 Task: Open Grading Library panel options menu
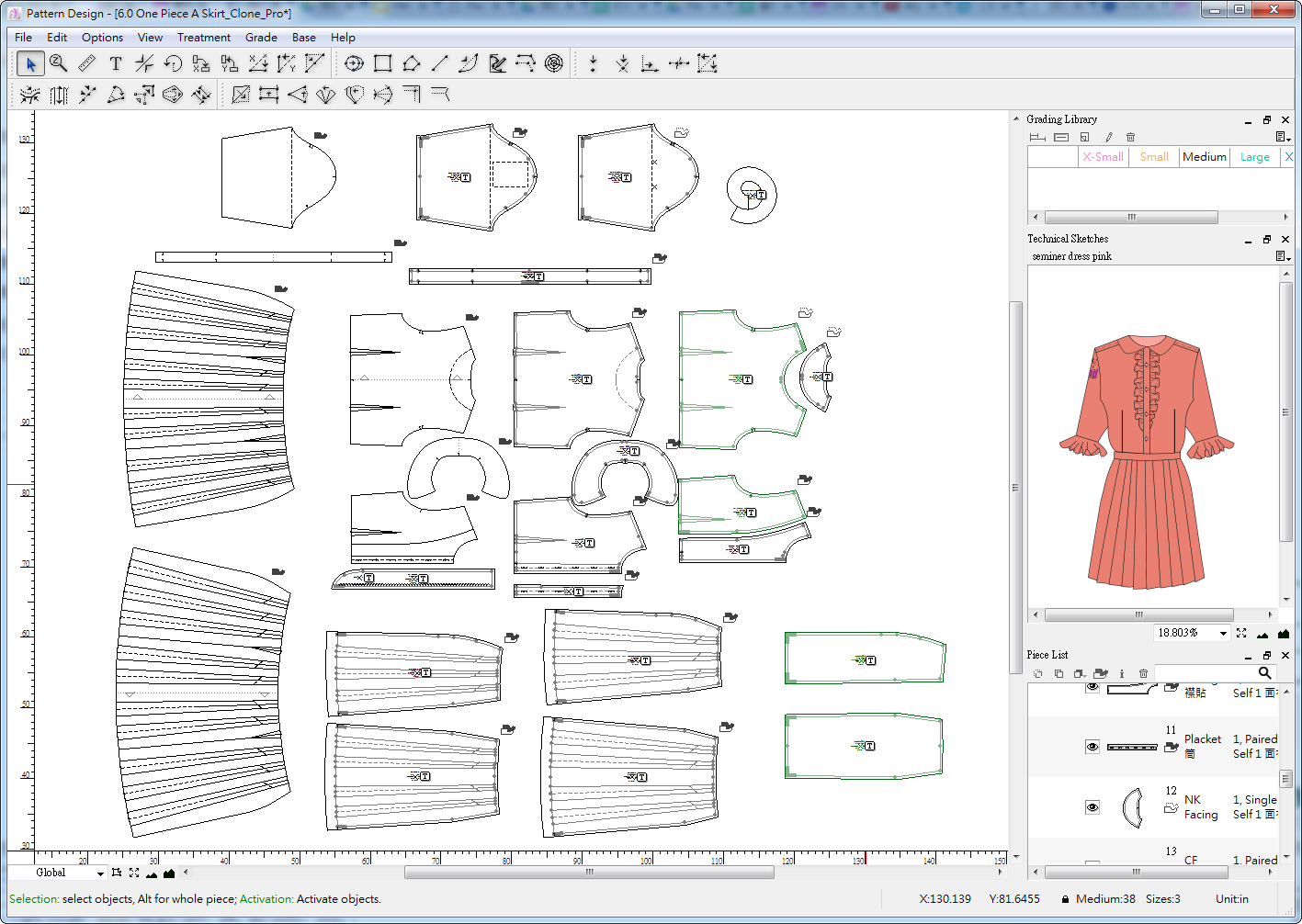pos(1283,138)
